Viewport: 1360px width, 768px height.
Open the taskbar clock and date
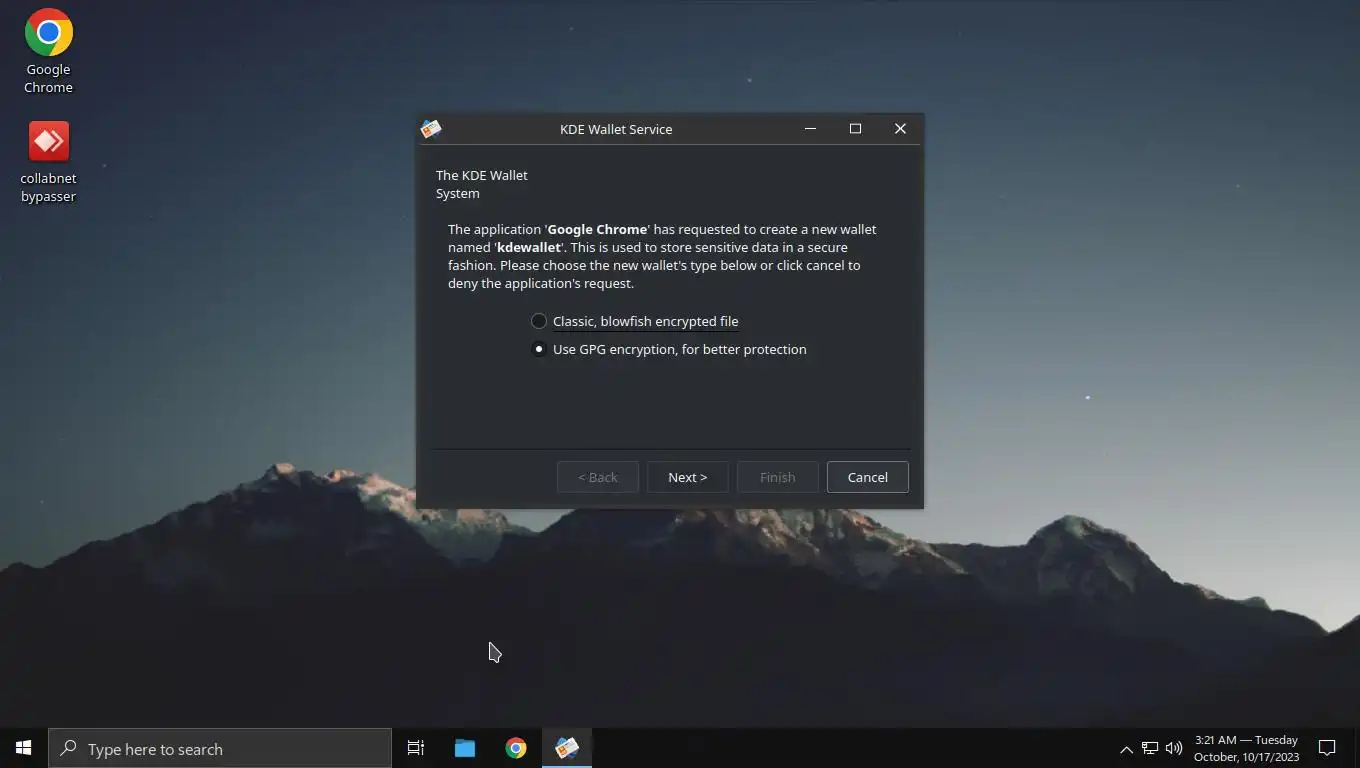point(1247,748)
